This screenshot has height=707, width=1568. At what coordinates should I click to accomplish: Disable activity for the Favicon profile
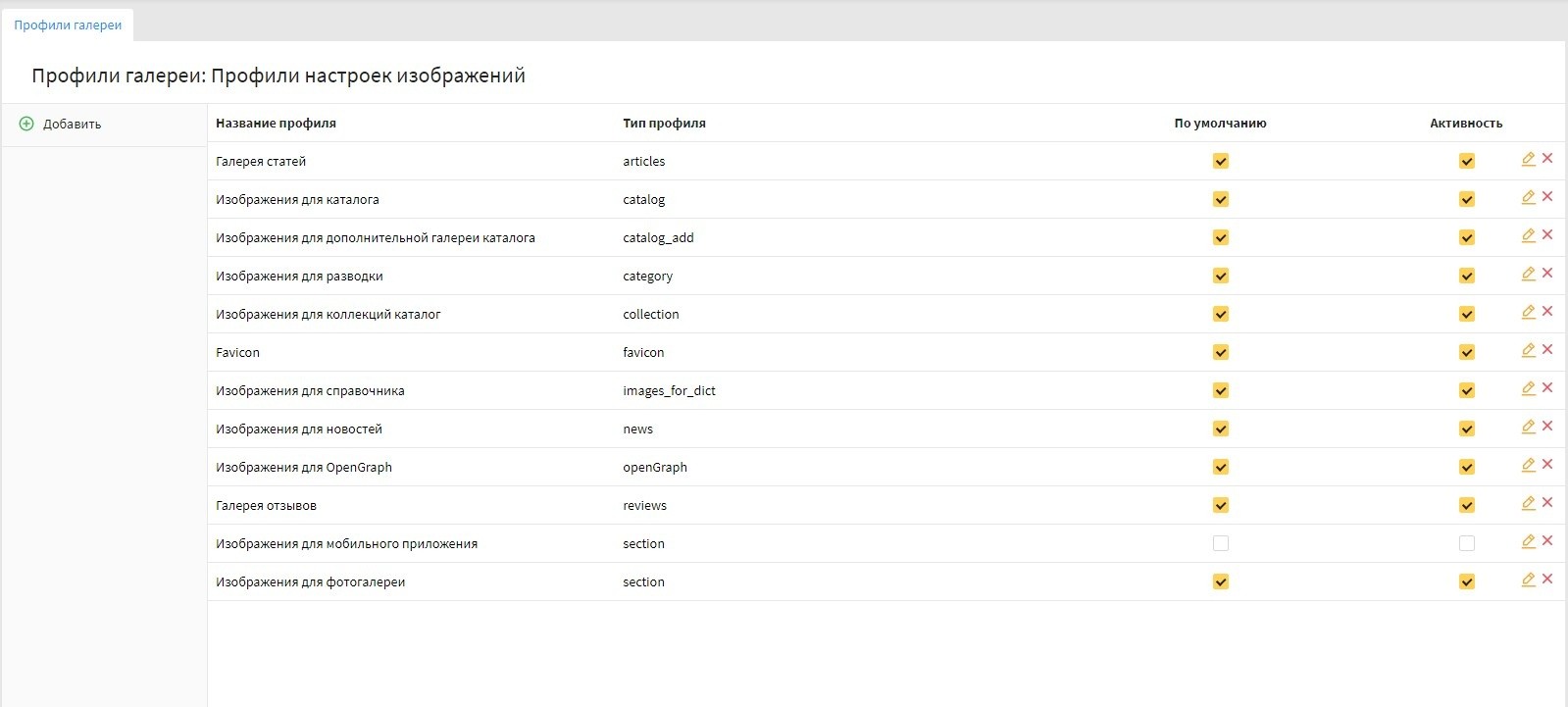1466,352
